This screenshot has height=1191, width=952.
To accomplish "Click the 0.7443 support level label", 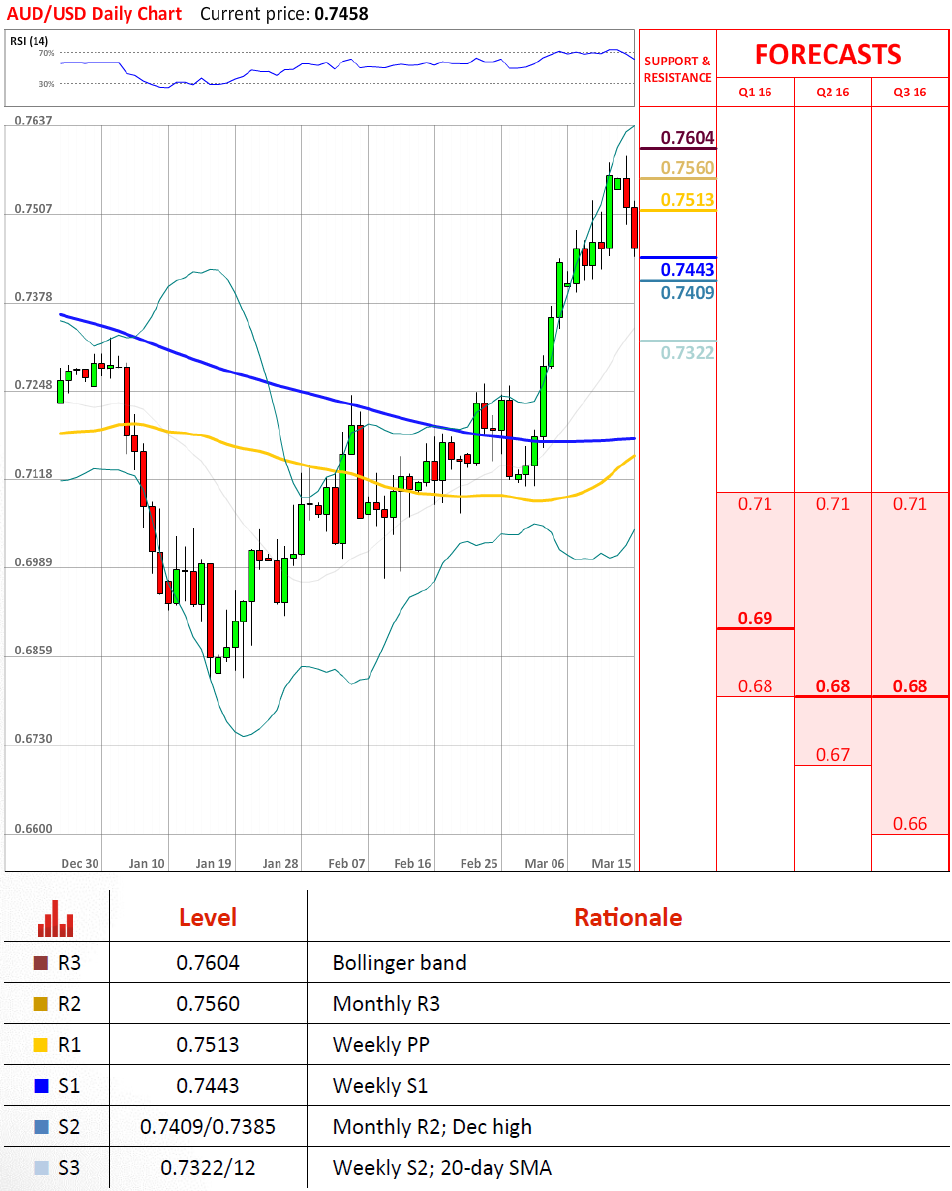I will pos(687,269).
